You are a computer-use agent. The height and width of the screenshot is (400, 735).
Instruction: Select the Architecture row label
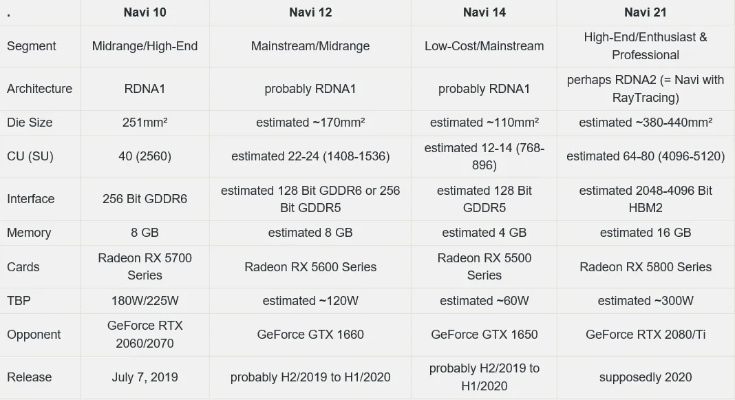pyautogui.click(x=39, y=88)
